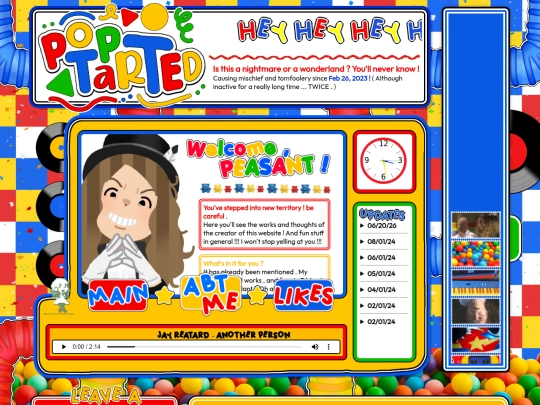Click the Pop Tarted site logo
The width and height of the screenshot is (540, 405).
(121, 57)
